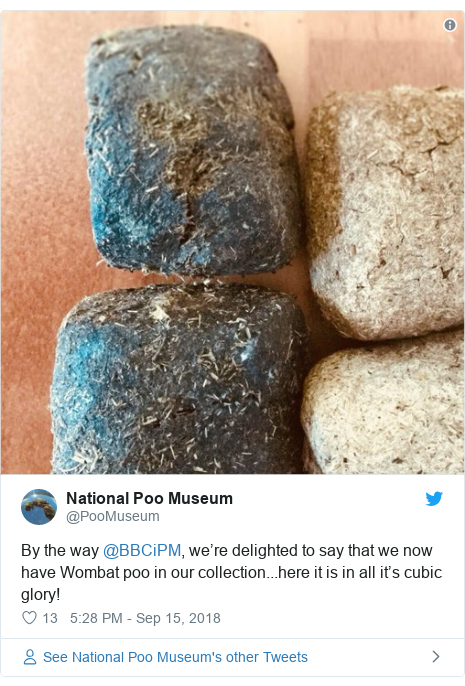Click the words By the way in tweet
Screen dimensions: 465x686
coord(60,550)
